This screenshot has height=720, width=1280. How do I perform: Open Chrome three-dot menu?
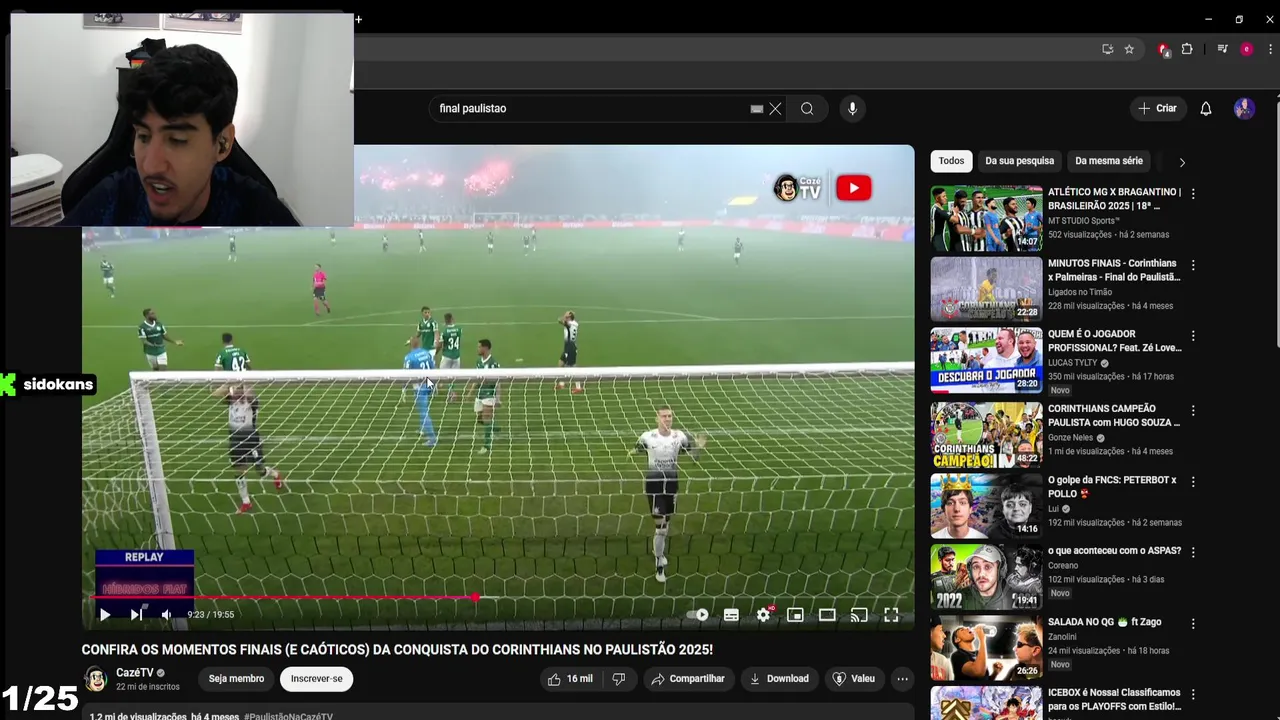tap(1270, 49)
